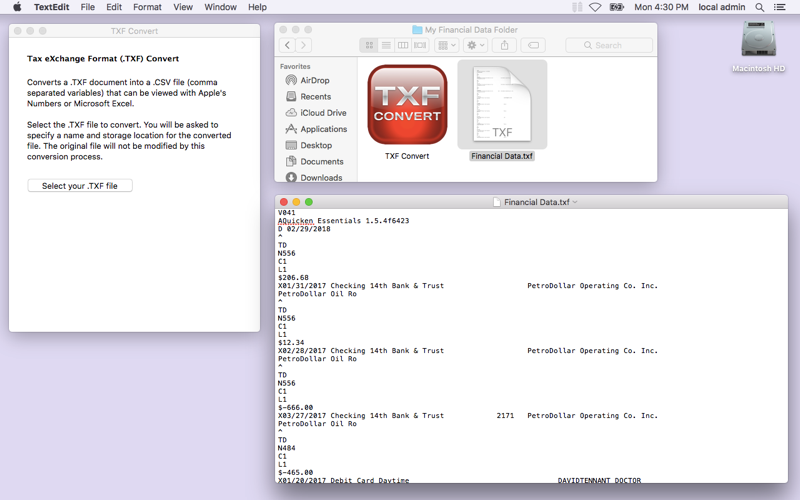Click the $12.34 line in the document
Screen dimensions: 800x500
[291, 342]
